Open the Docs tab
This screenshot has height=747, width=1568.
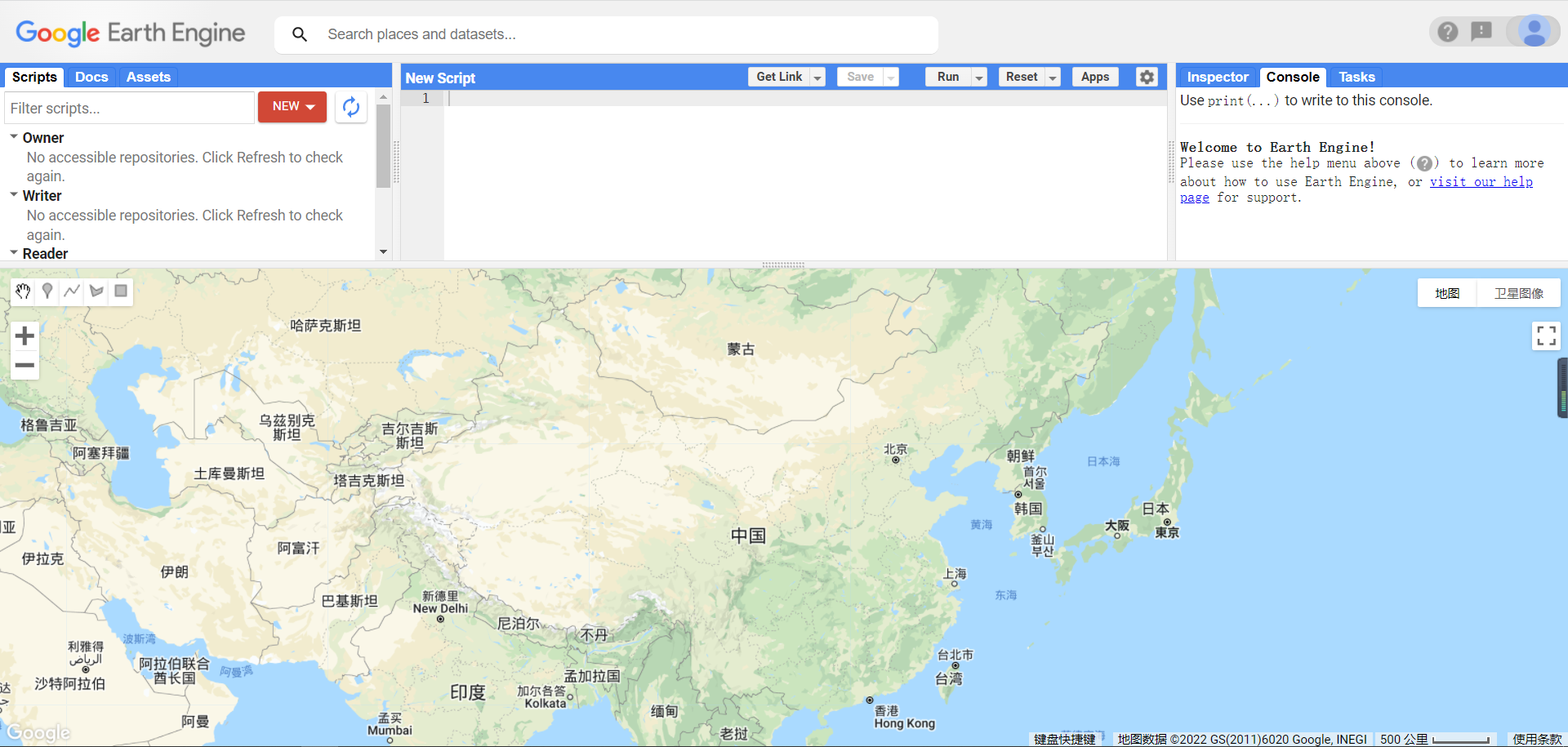(91, 76)
